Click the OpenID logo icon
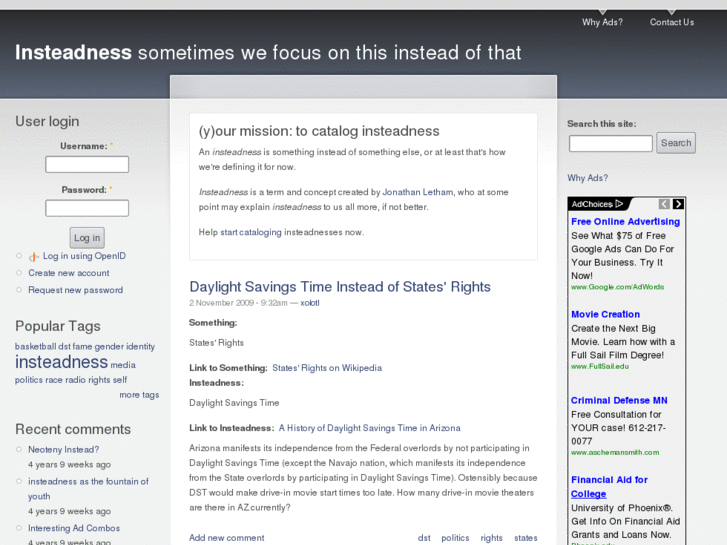The height and width of the screenshot is (545, 727). (x=34, y=256)
